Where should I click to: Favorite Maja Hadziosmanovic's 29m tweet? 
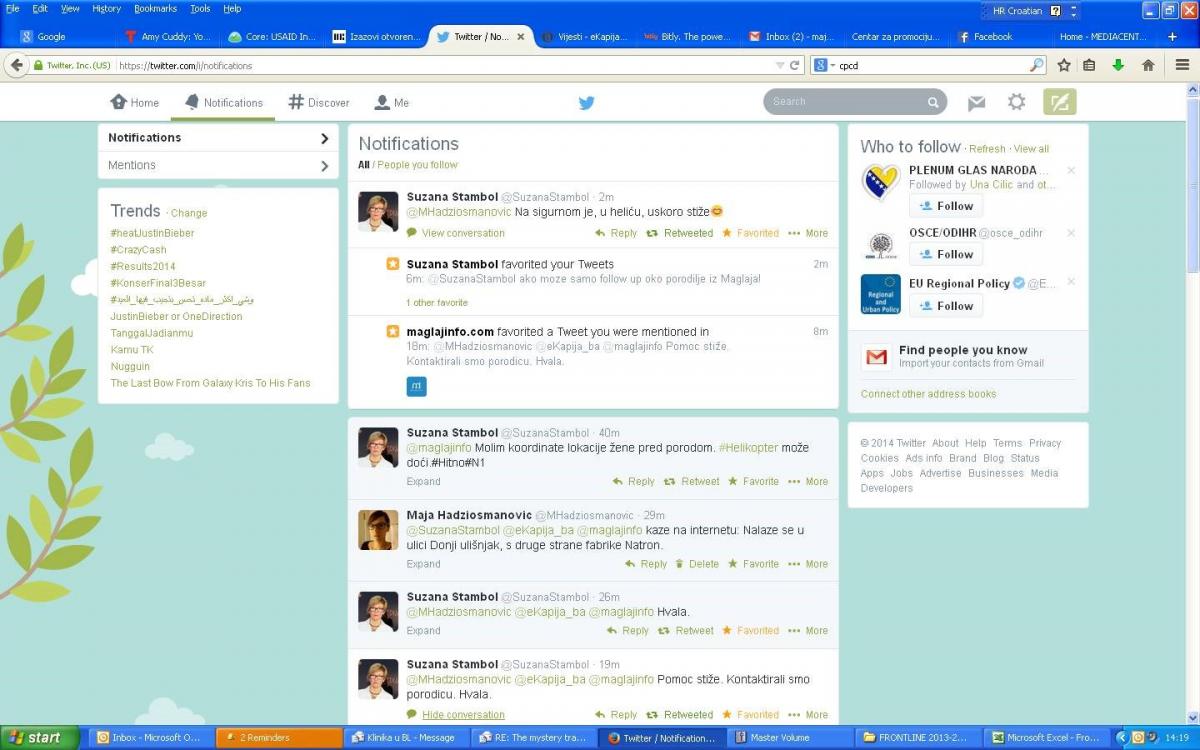coord(753,564)
